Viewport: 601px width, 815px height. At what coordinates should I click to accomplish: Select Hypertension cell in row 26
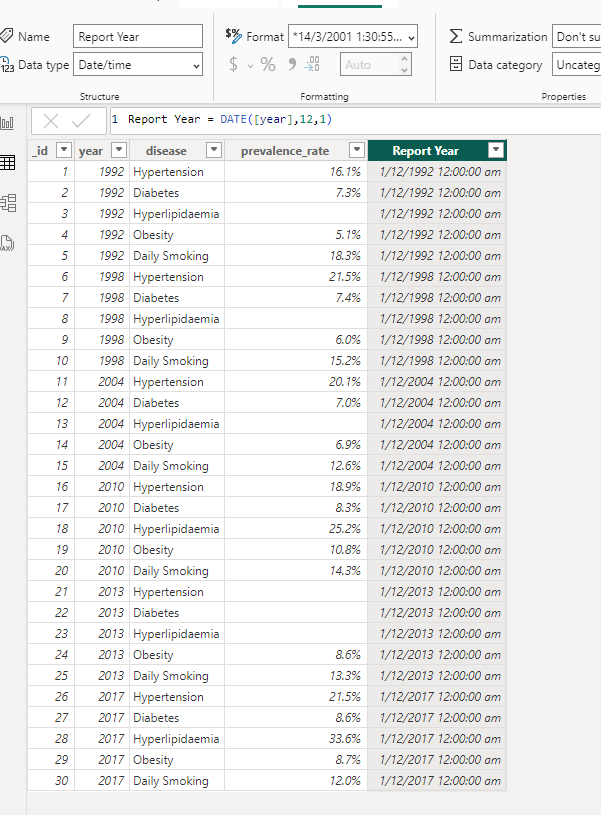pos(176,696)
